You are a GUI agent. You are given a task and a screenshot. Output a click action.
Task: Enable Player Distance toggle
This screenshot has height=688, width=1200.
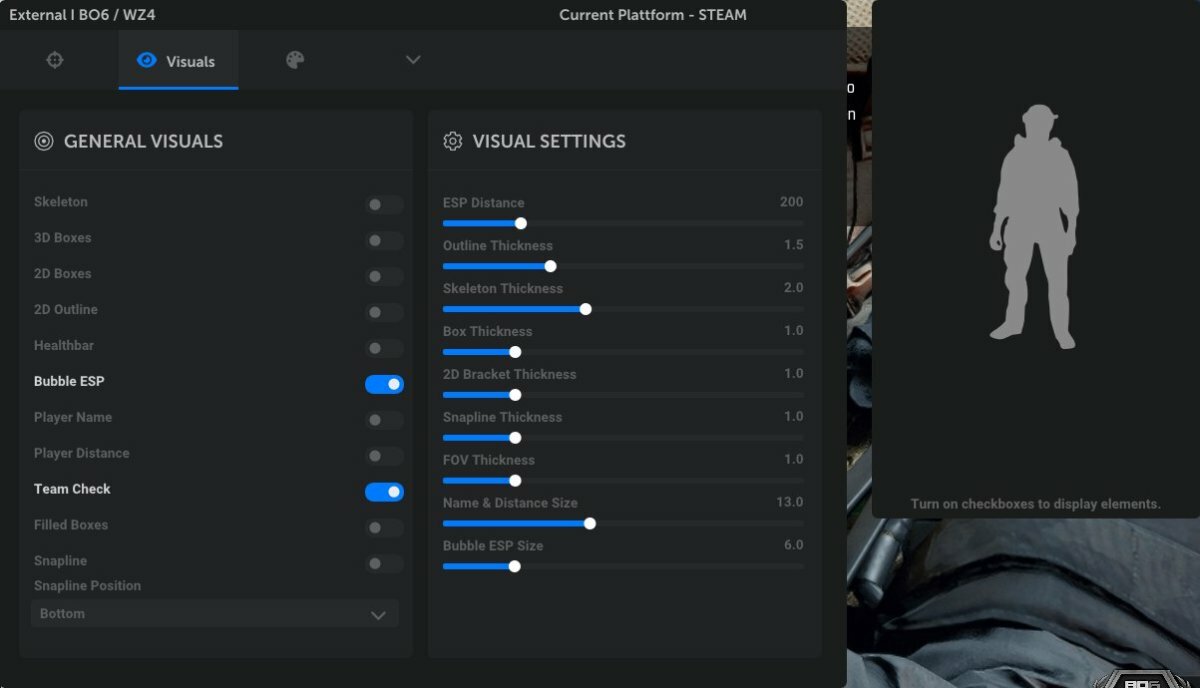click(384, 456)
